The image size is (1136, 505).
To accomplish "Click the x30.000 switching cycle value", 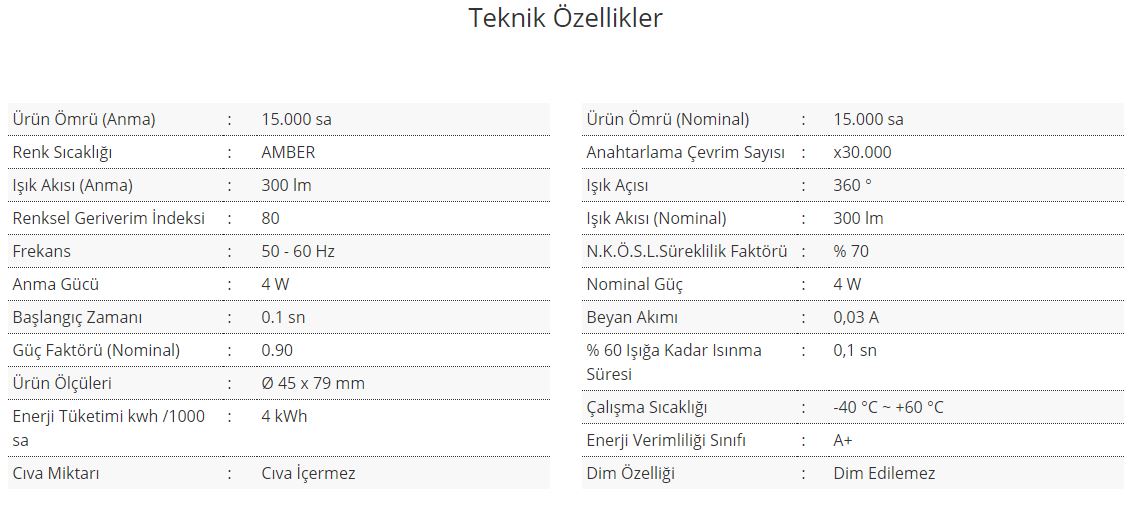I will click(x=862, y=152).
